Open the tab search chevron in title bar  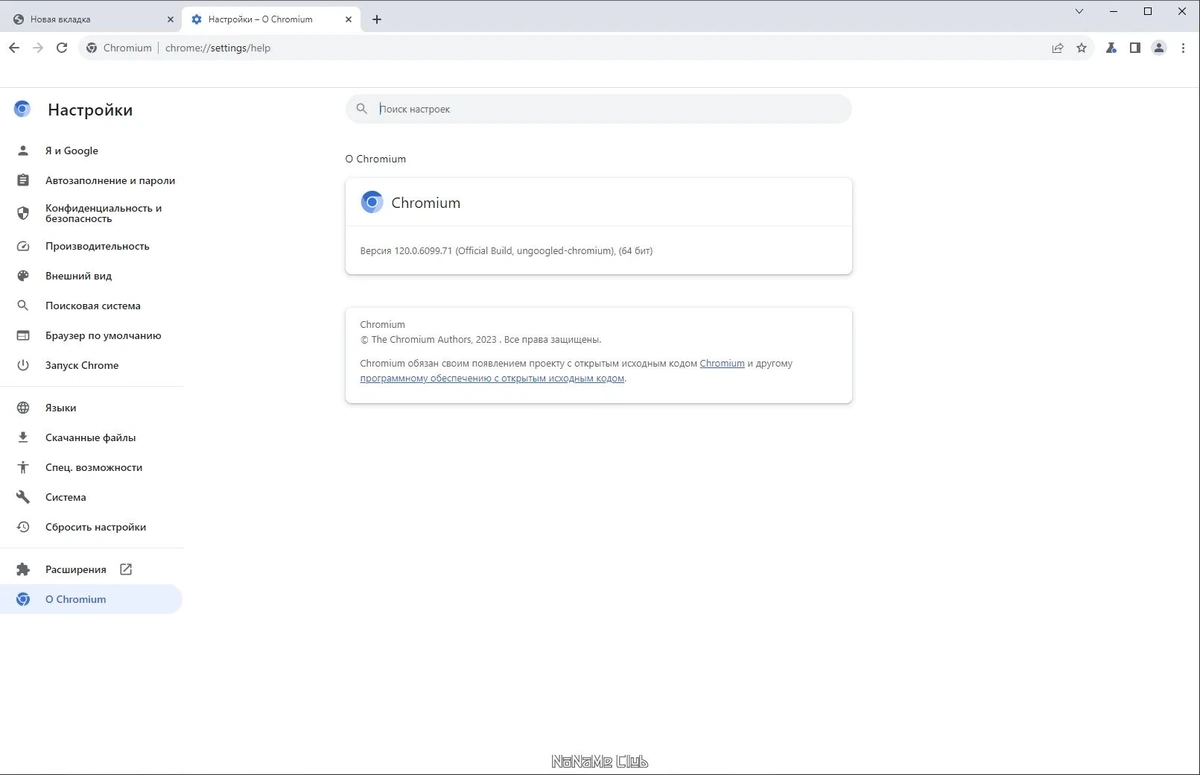point(1079,11)
